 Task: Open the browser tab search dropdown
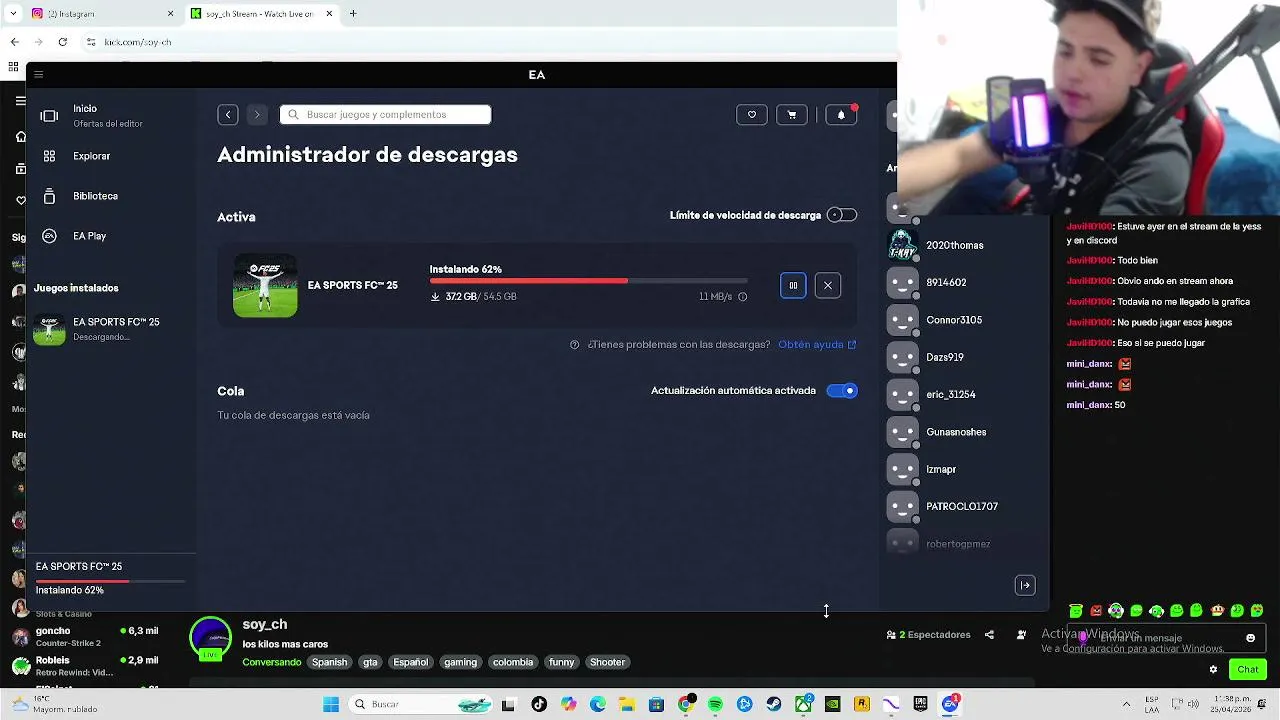(x=13, y=14)
